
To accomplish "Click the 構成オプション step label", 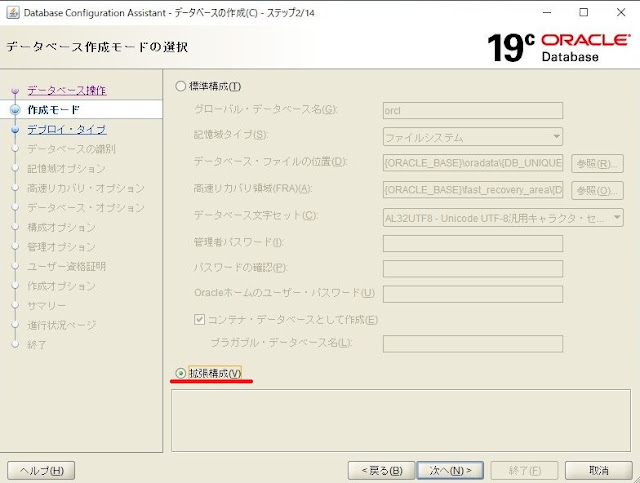I will coord(62,227).
